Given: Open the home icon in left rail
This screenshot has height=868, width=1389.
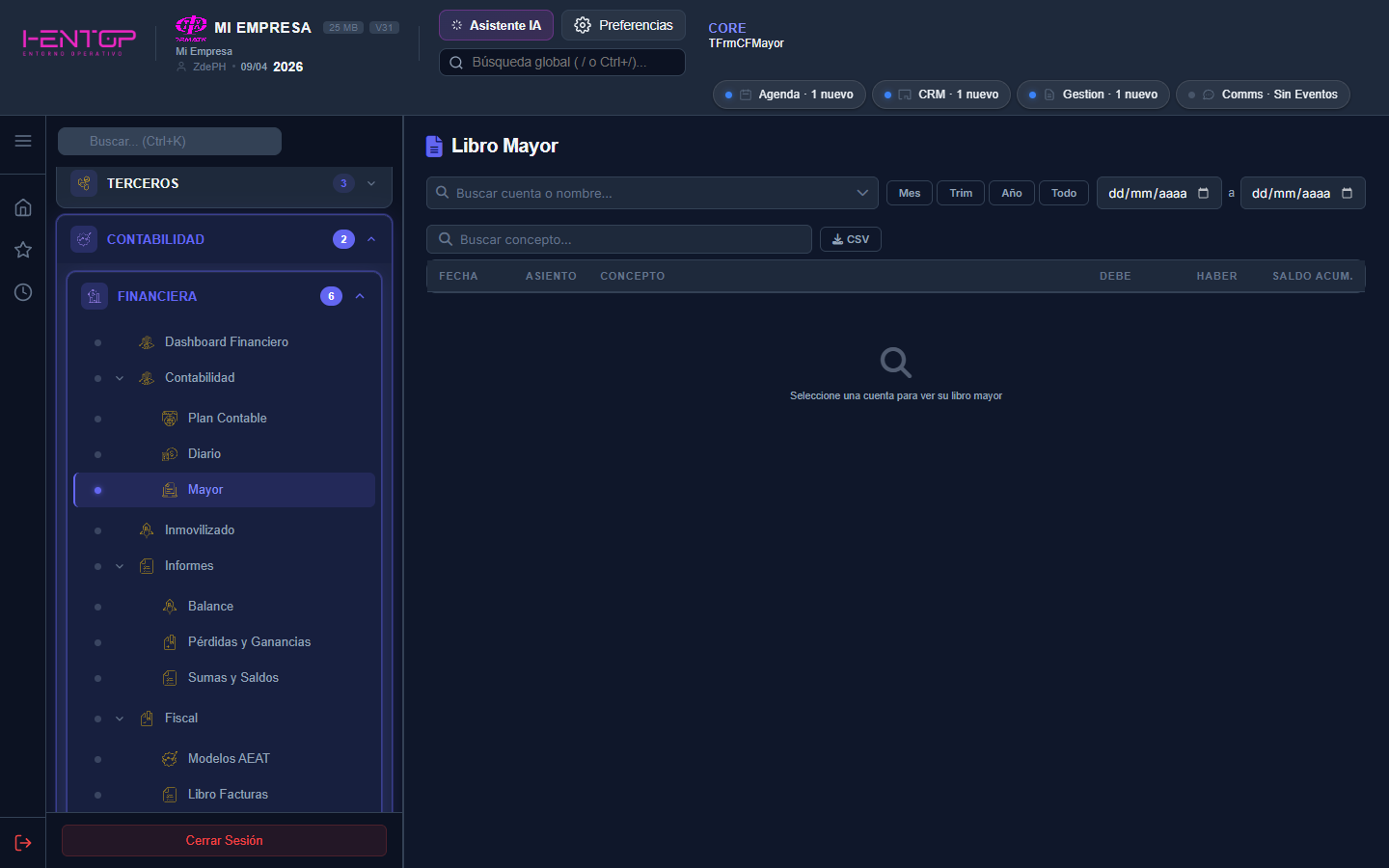Looking at the screenshot, I should (x=23, y=207).
